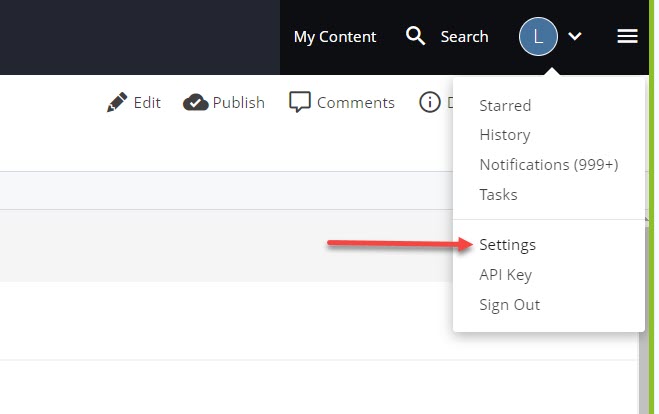Select API Key menu item
The height and width of the screenshot is (414, 659).
[x=506, y=275]
